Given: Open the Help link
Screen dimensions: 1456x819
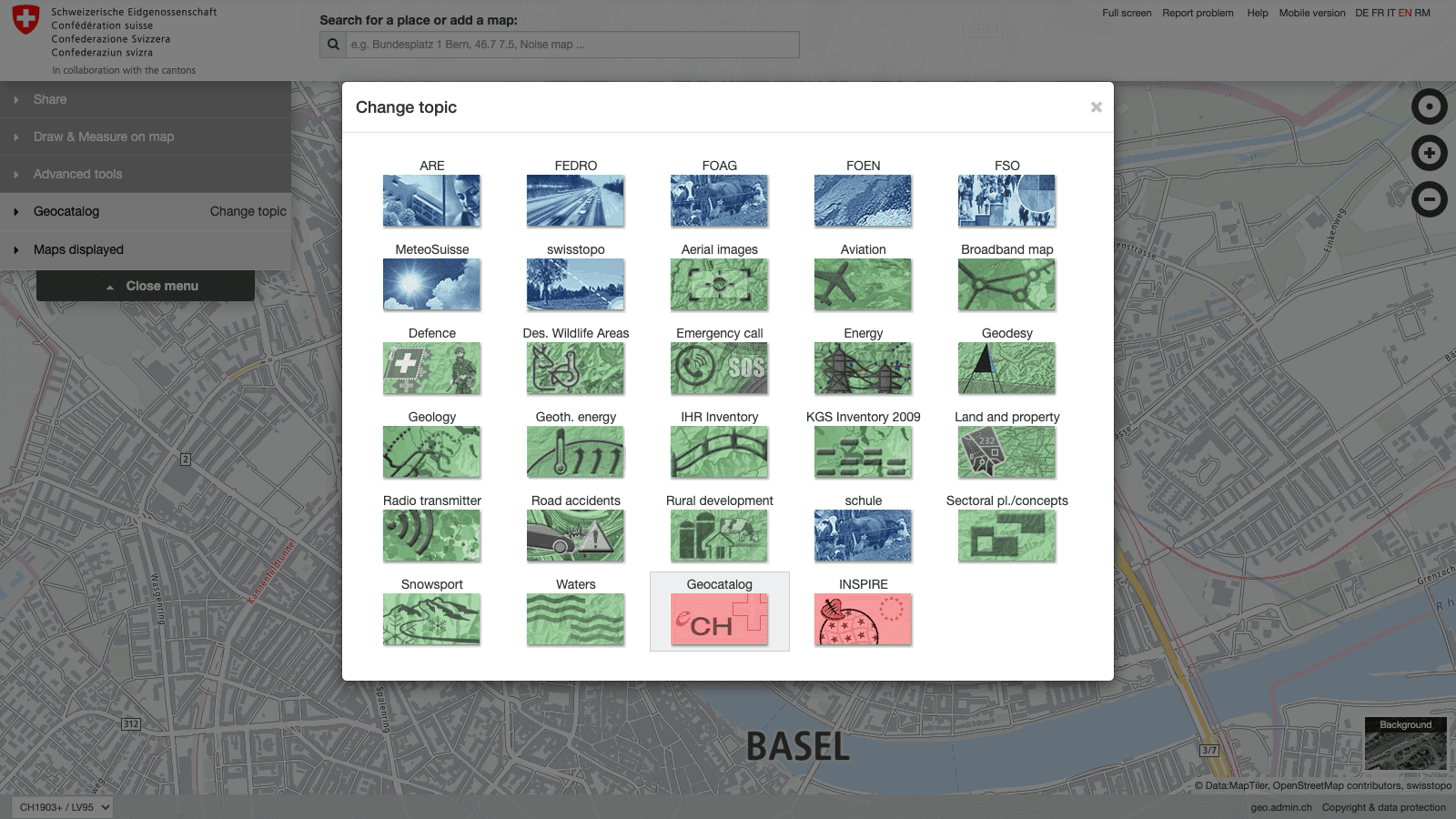Looking at the screenshot, I should pyautogui.click(x=1258, y=13).
